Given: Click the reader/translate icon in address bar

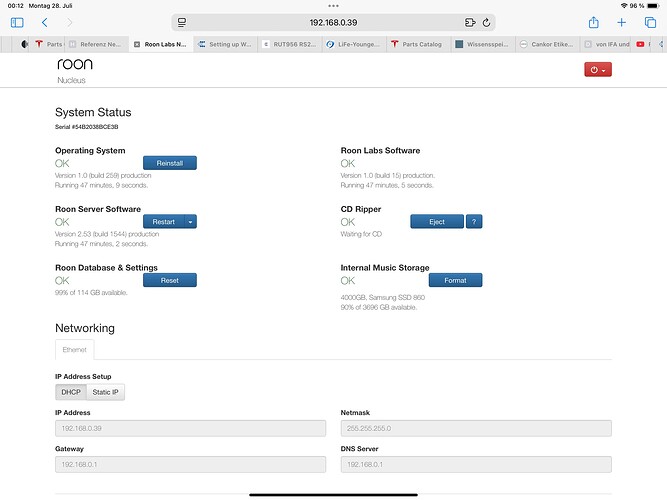Looking at the screenshot, I should click(470, 23).
